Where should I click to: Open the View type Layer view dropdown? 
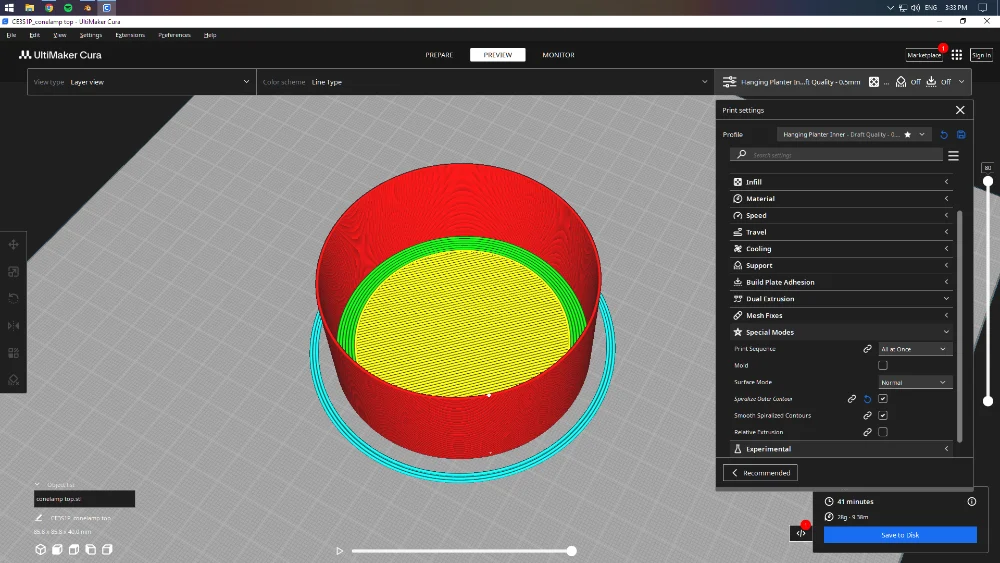pyautogui.click(x=142, y=82)
